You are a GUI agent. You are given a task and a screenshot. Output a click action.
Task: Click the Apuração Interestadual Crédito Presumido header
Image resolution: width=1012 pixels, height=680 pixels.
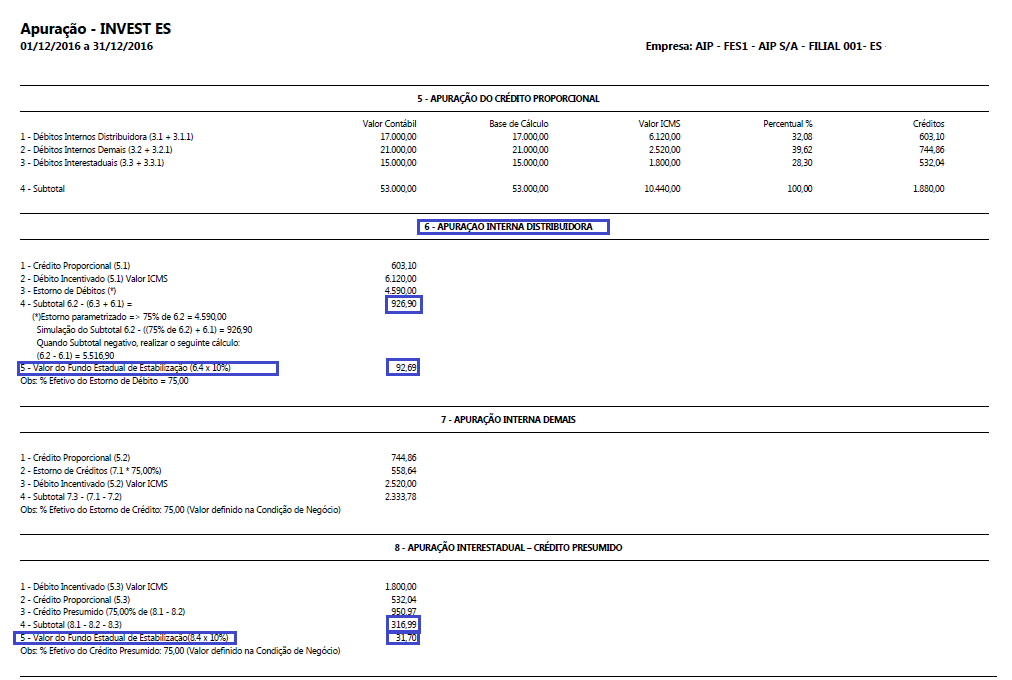click(x=508, y=548)
